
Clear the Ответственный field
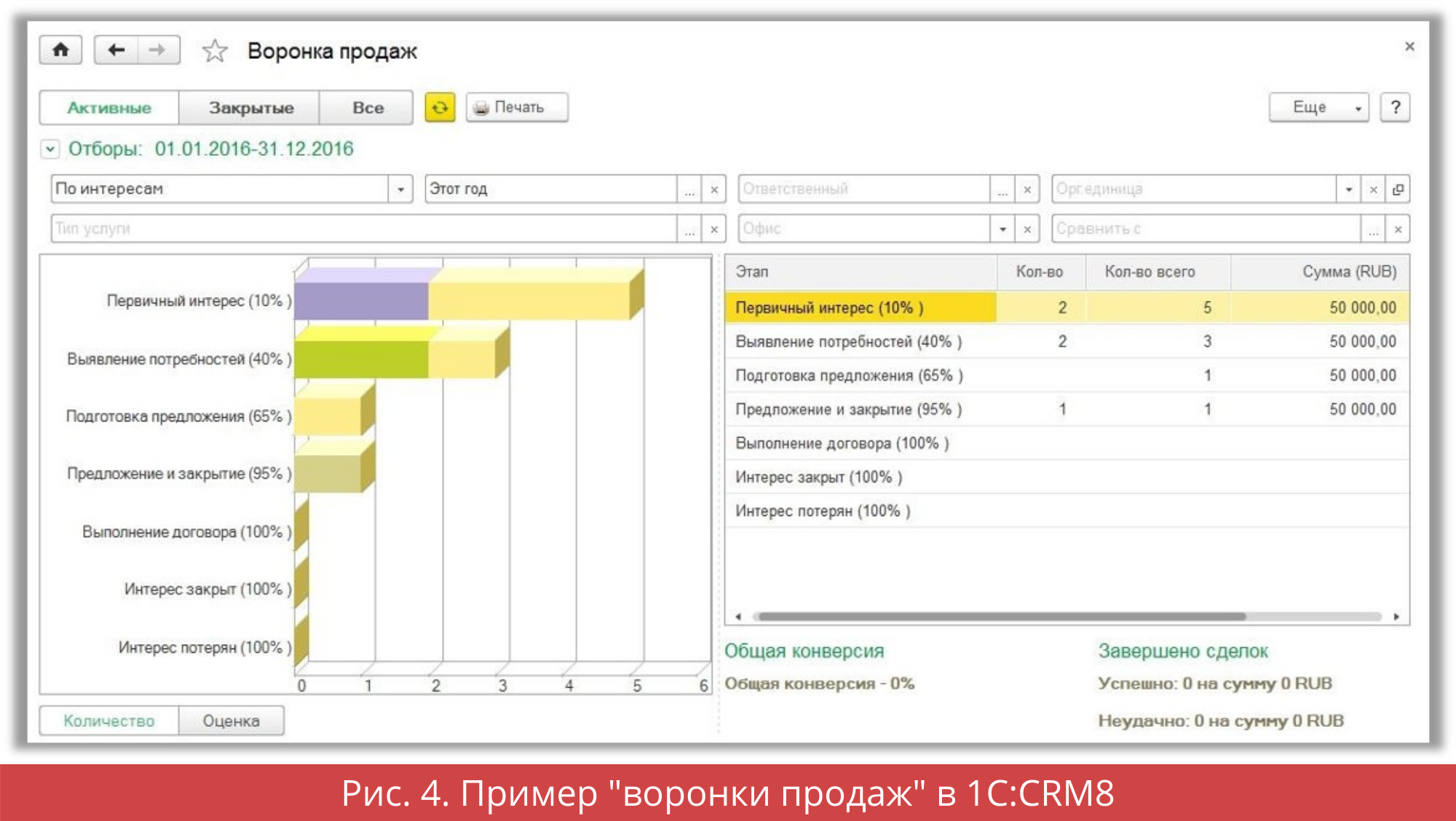(1027, 189)
